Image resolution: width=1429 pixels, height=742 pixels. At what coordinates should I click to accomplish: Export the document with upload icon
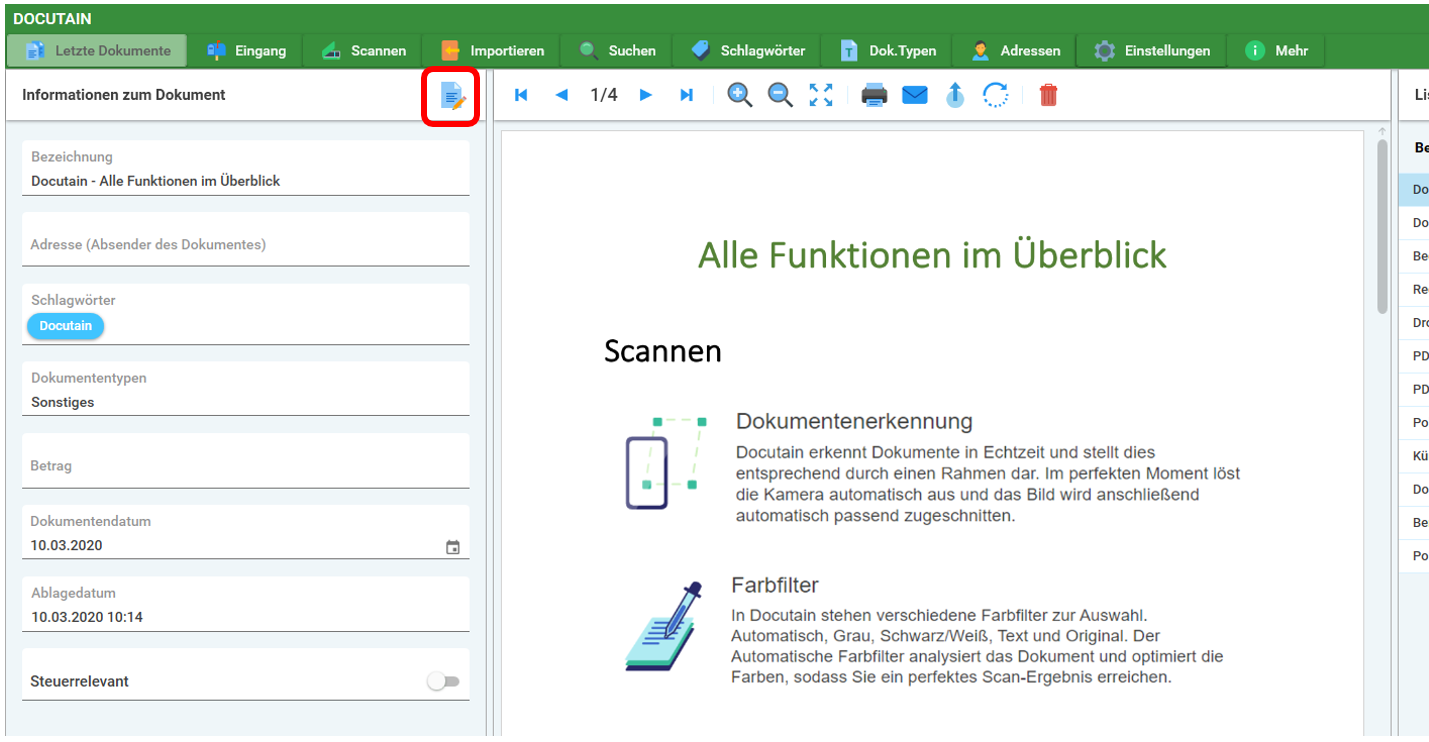[955, 95]
